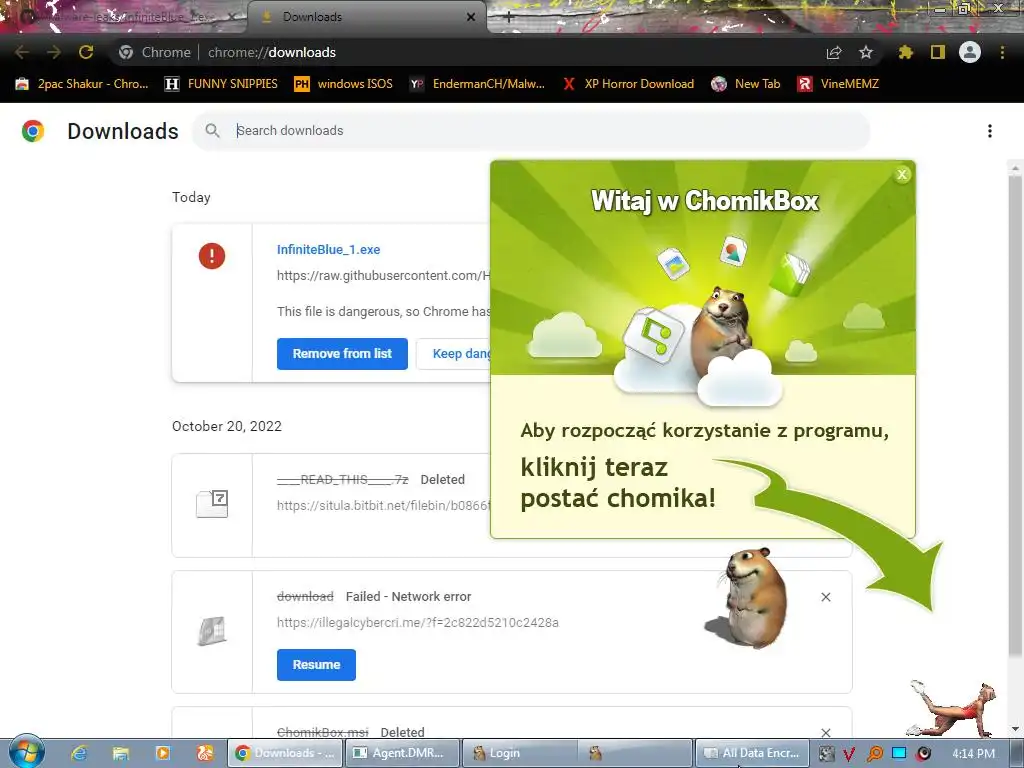1024x768 pixels.
Task: Open Windows Explorer folder on the taskbar
Action: (121, 753)
